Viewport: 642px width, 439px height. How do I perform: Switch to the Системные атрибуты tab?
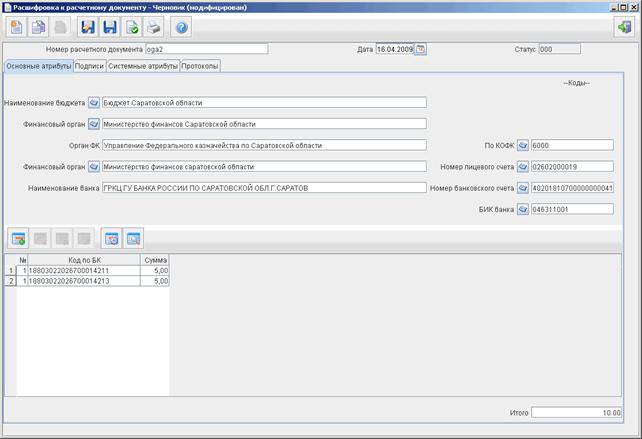tap(143, 66)
